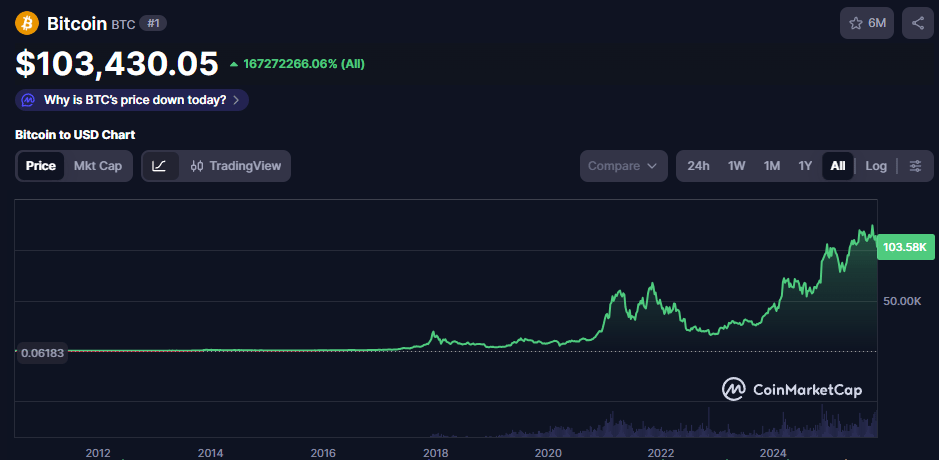
Task: Select the Price tab
Action: click(x=41, y=166)
